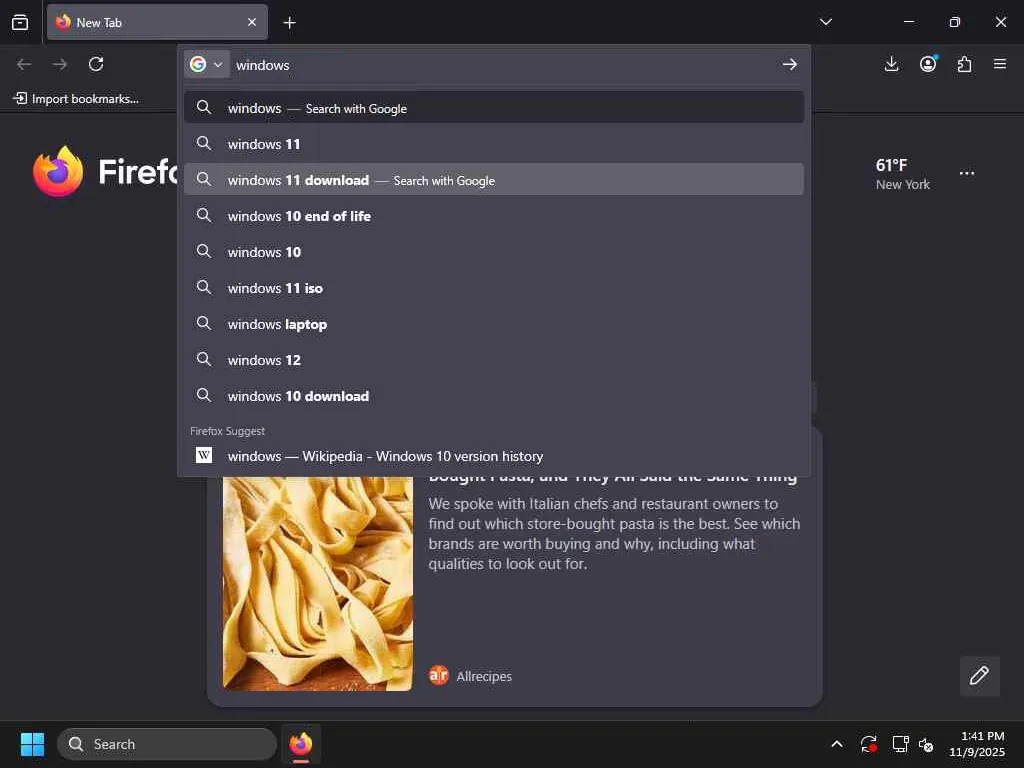Click the pencil customize page button
This screenshot has width=1024, height=768.
click(979, 675)
